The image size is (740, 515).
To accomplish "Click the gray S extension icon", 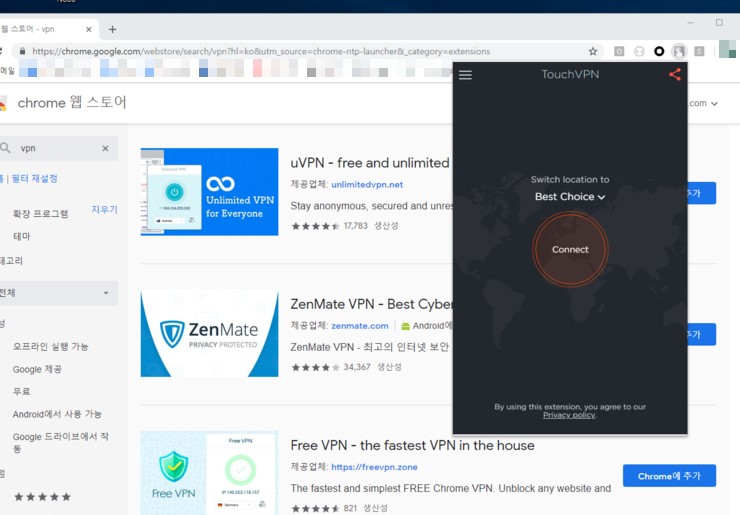I will click(699, 51).
